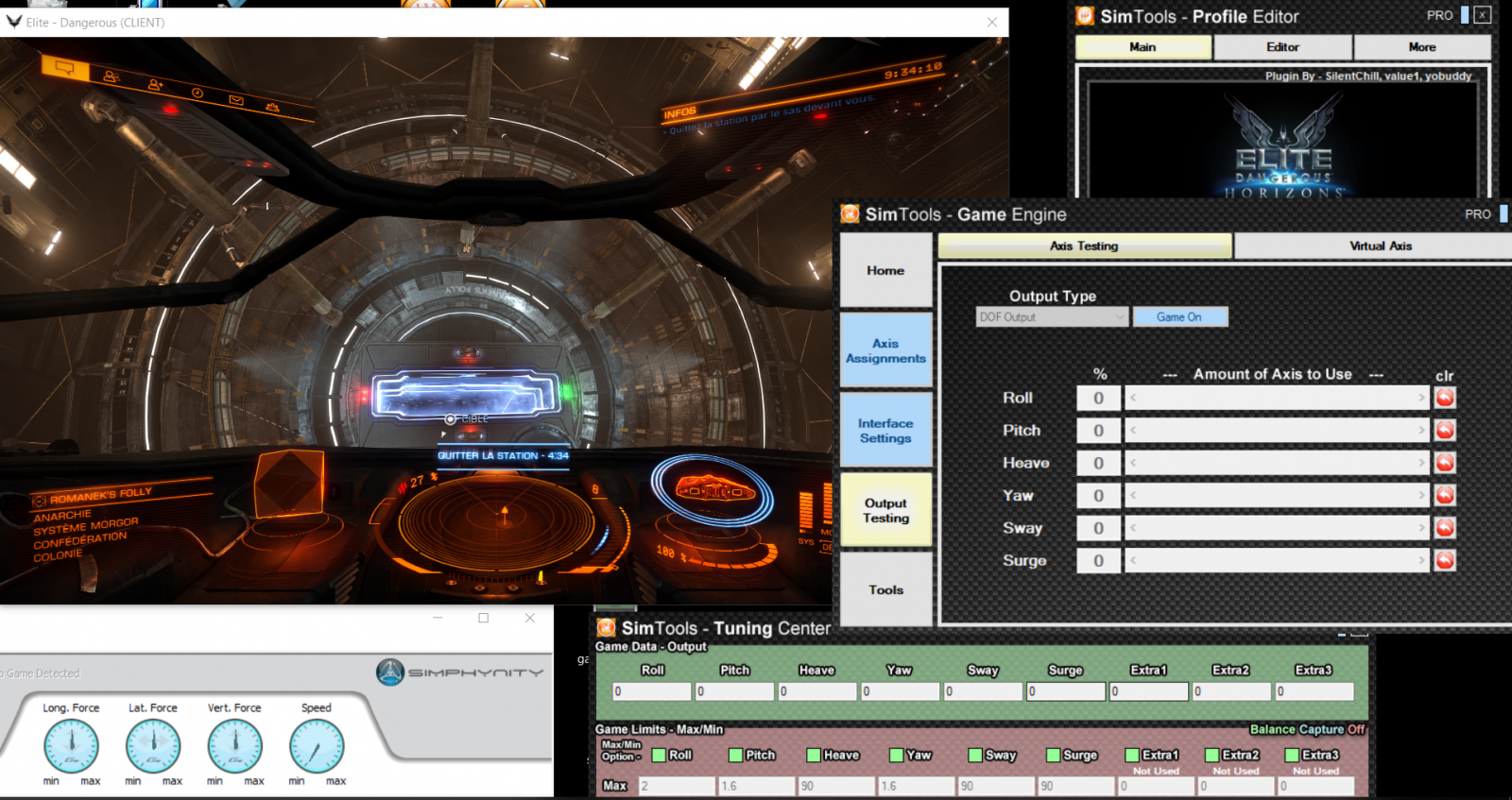Clear the Roll axis with its red button
Screen dimensions: 1512x800
click(1445, 398)
